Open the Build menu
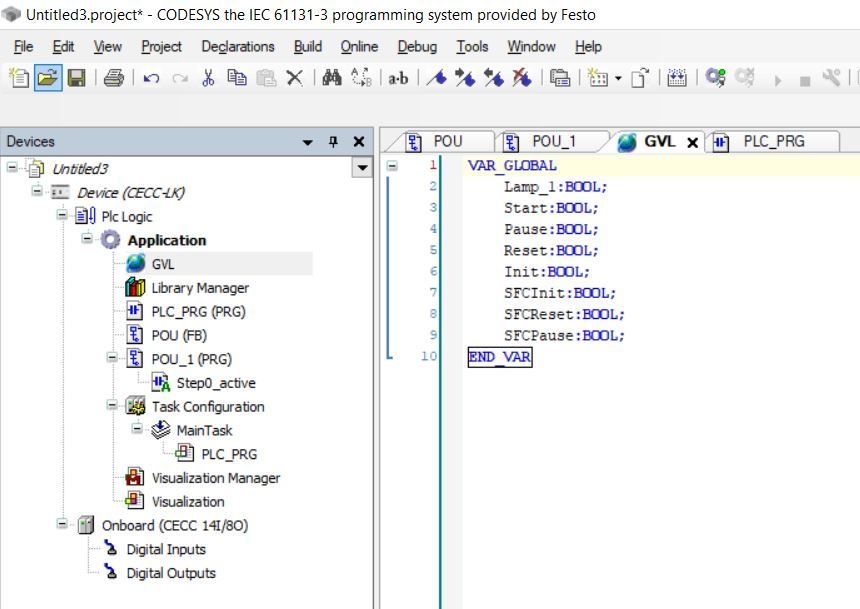The width and height of the screenshot is (860, 609). (308, 47)
